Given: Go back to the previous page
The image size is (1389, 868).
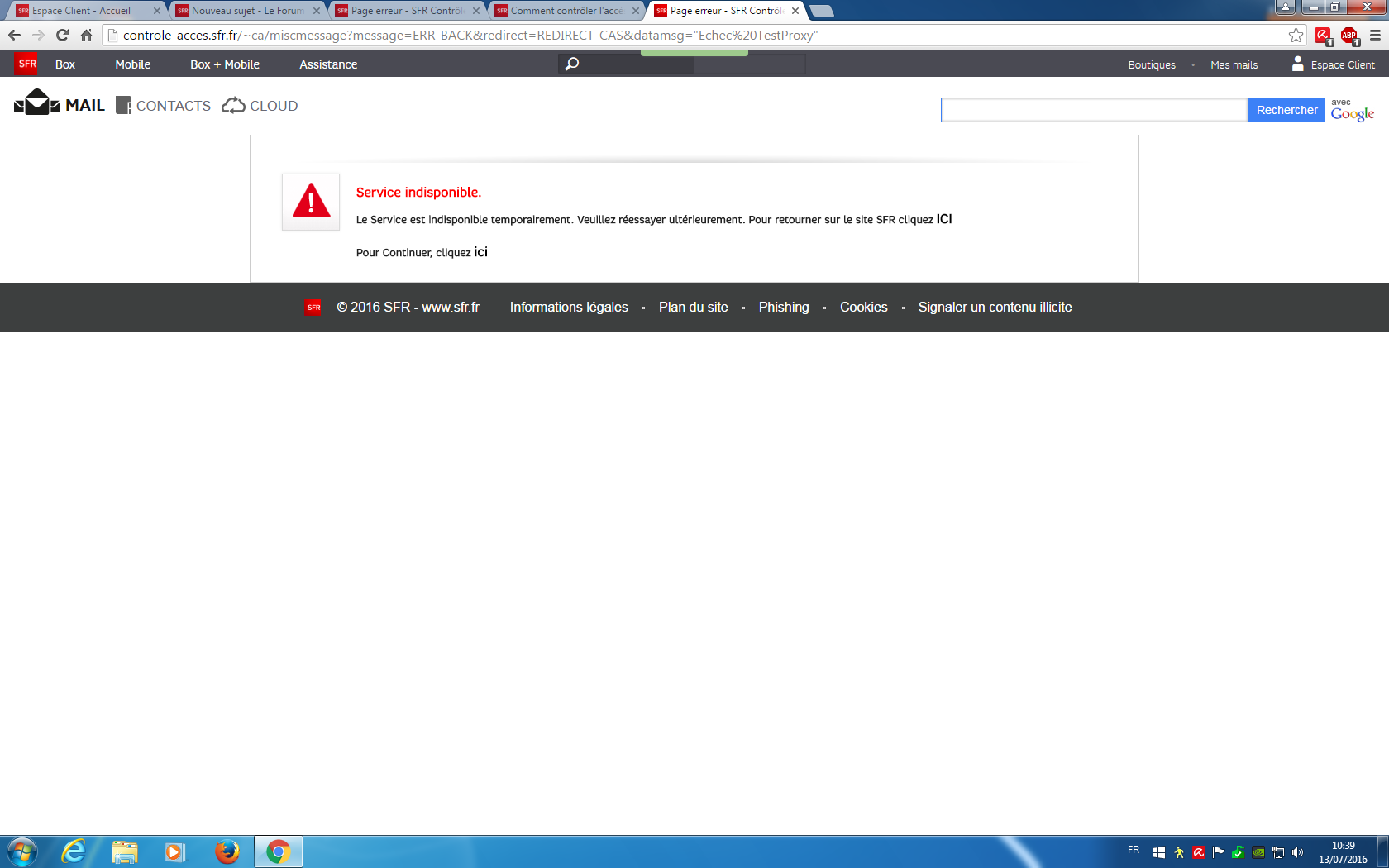Looking at the screenshot, I should coord(14,36).
